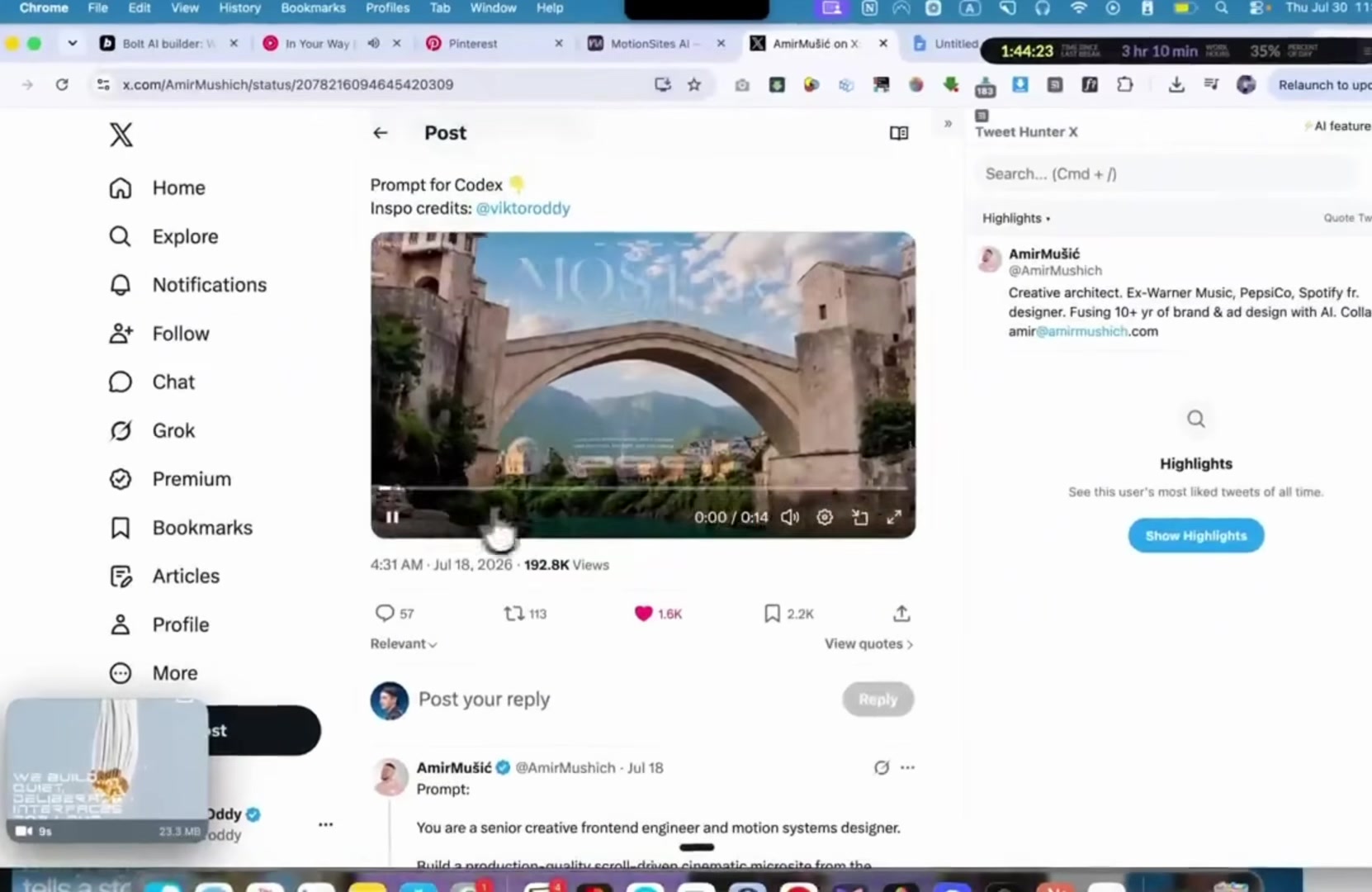Share the post via share icon
The image size is (1372, 892).
point(901,614)
